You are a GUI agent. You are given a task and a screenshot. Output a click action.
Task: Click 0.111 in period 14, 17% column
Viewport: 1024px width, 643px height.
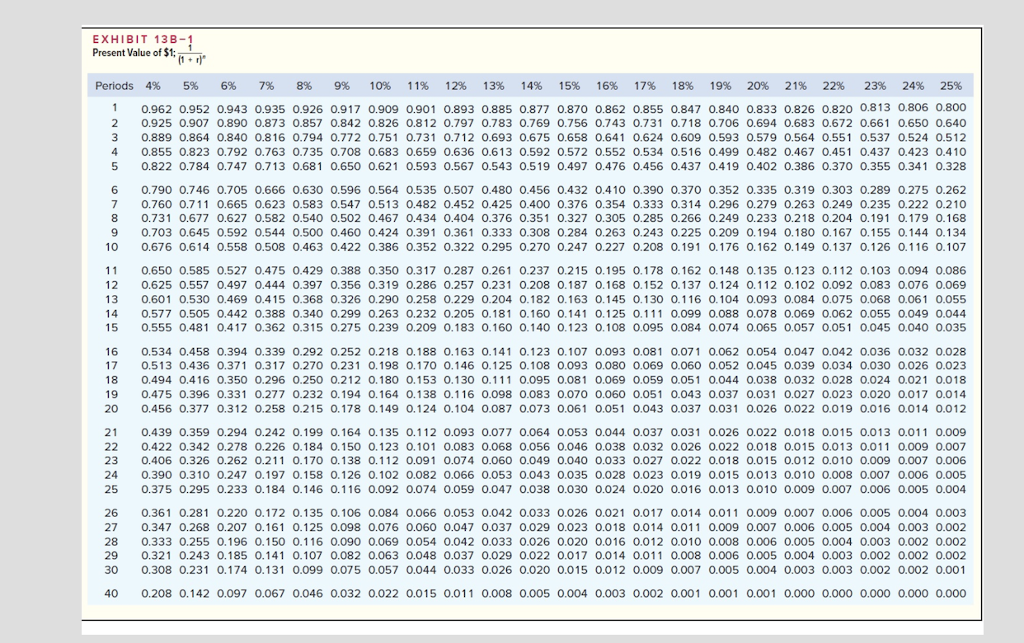pyautogui.click(x=648, y=313)
